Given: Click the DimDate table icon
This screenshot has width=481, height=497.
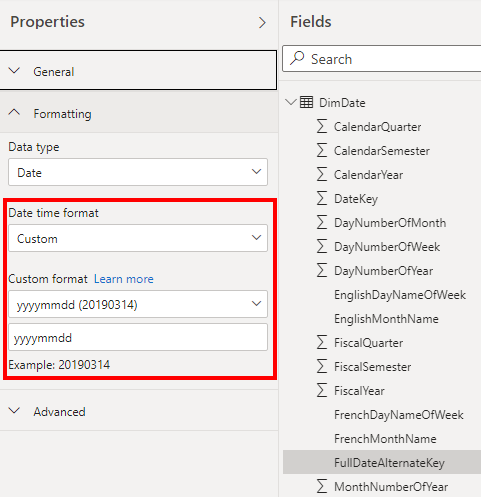Looking at the screenshot, I should click(x=306, y=102).
